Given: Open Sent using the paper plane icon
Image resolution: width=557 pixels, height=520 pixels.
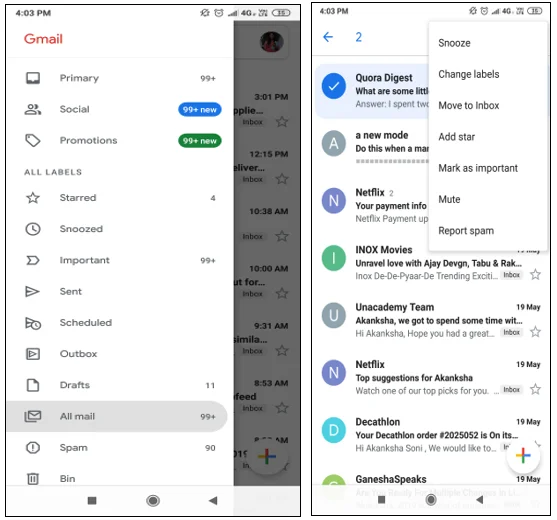Looking at the screenshot, I should (x=32, y=291).
